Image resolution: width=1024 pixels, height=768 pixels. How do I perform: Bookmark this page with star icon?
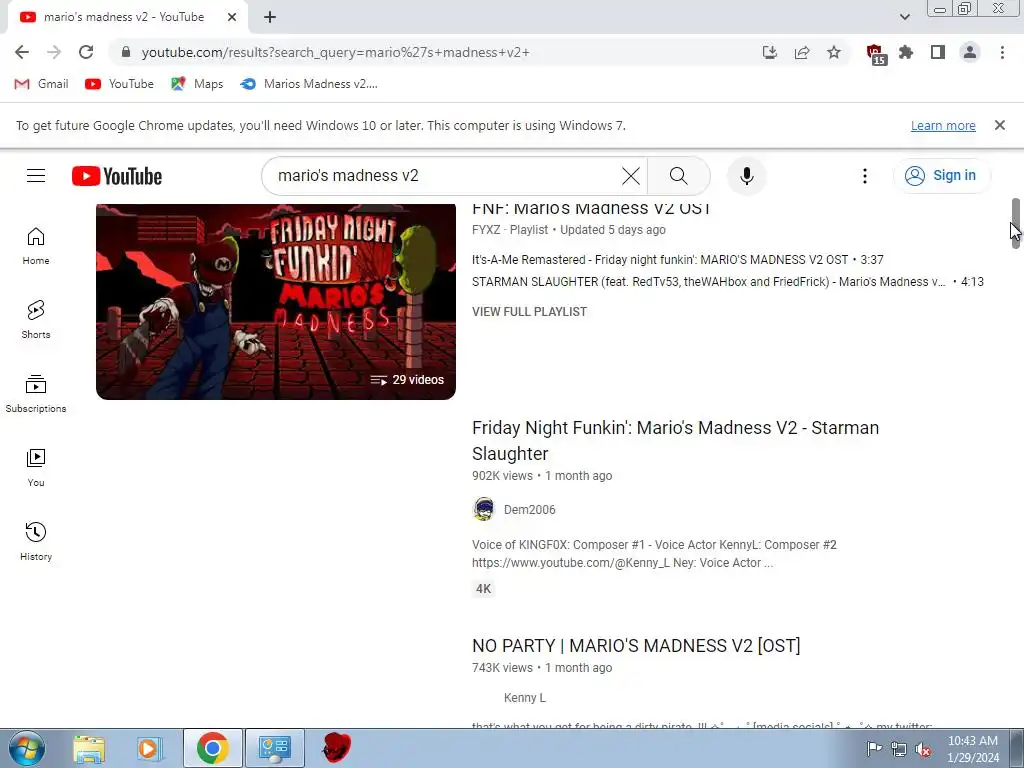coord(834,52)
